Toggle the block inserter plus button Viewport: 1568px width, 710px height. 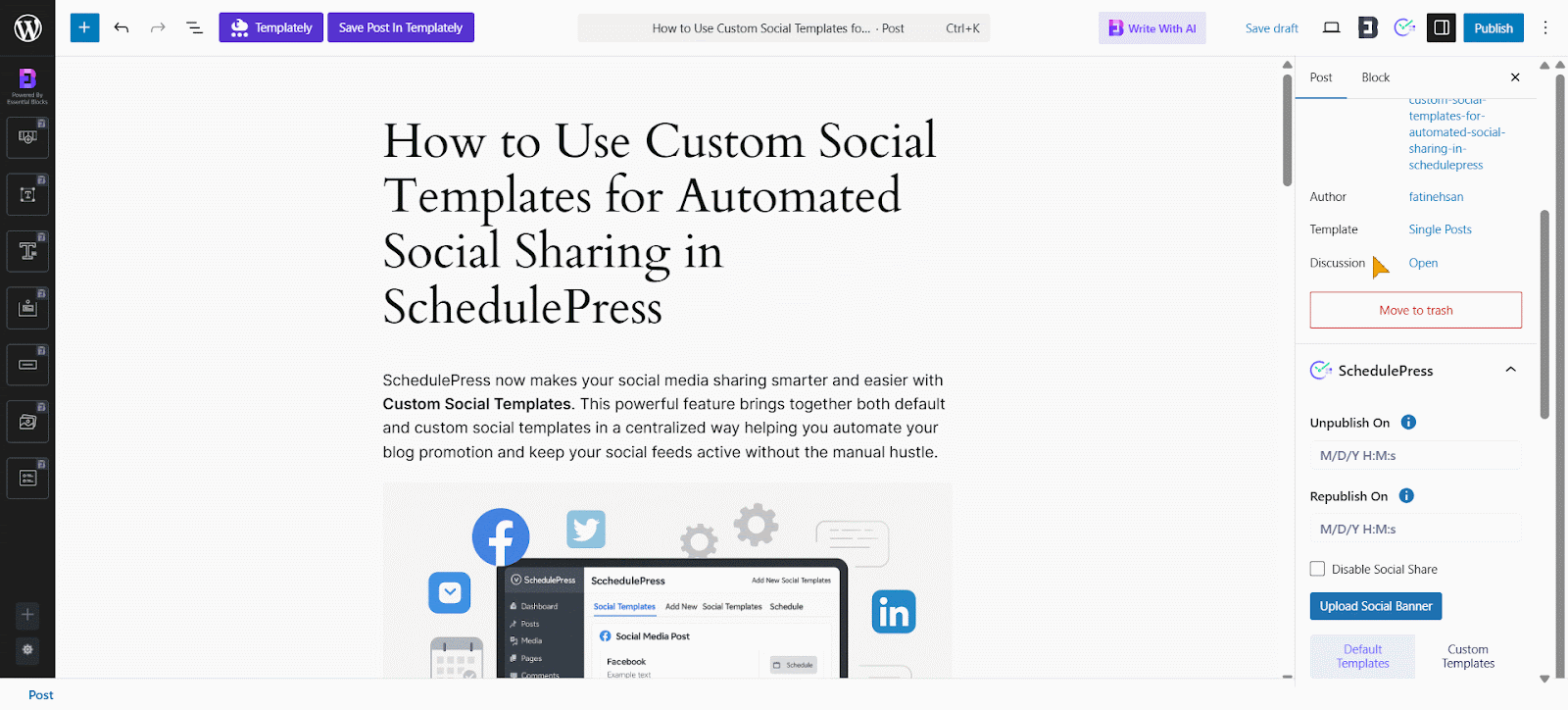coord(84,27)
